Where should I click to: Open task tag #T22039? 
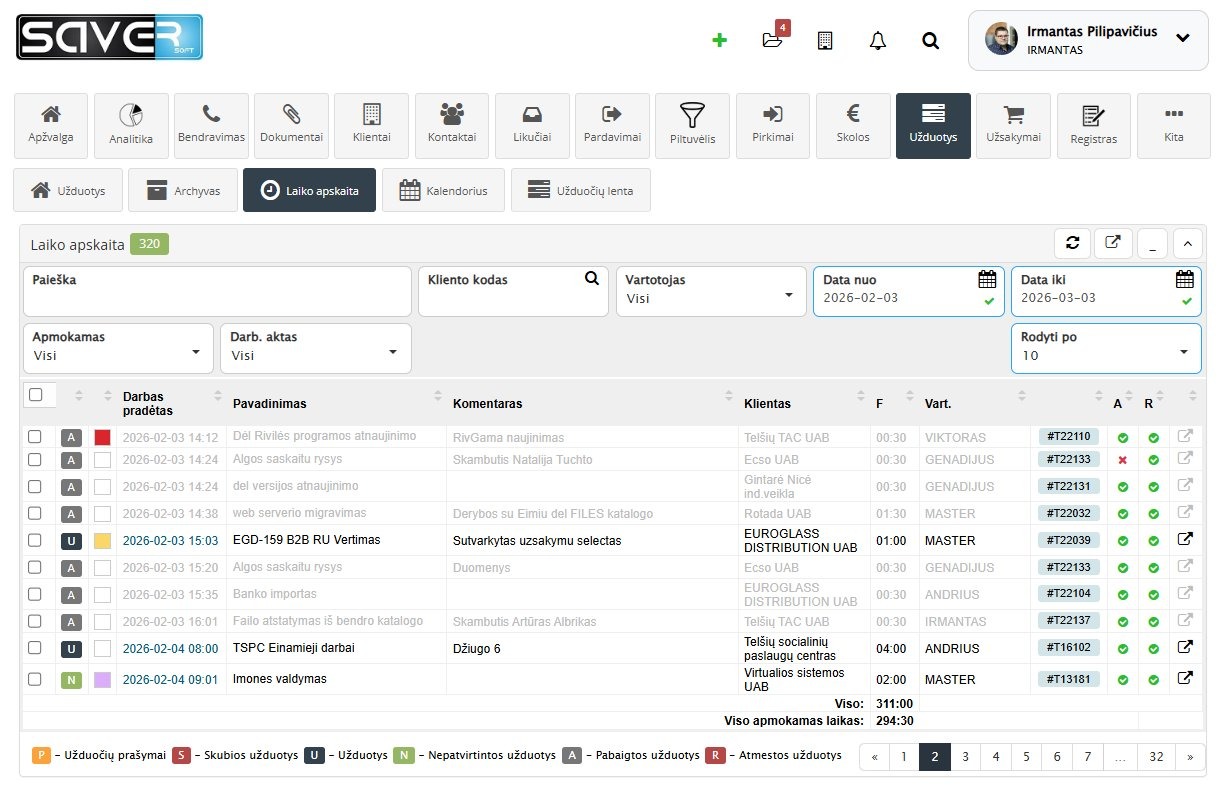(x=1069, y=541)
